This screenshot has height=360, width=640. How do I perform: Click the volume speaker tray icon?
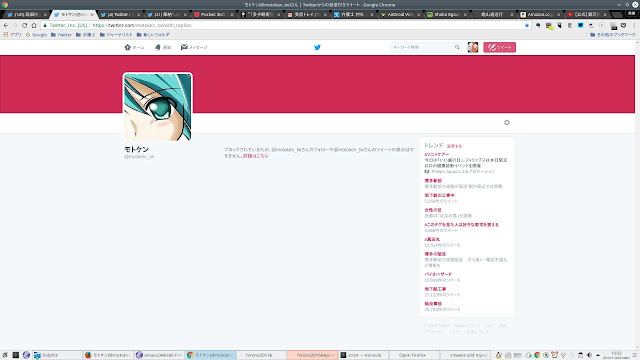[589, 355]
